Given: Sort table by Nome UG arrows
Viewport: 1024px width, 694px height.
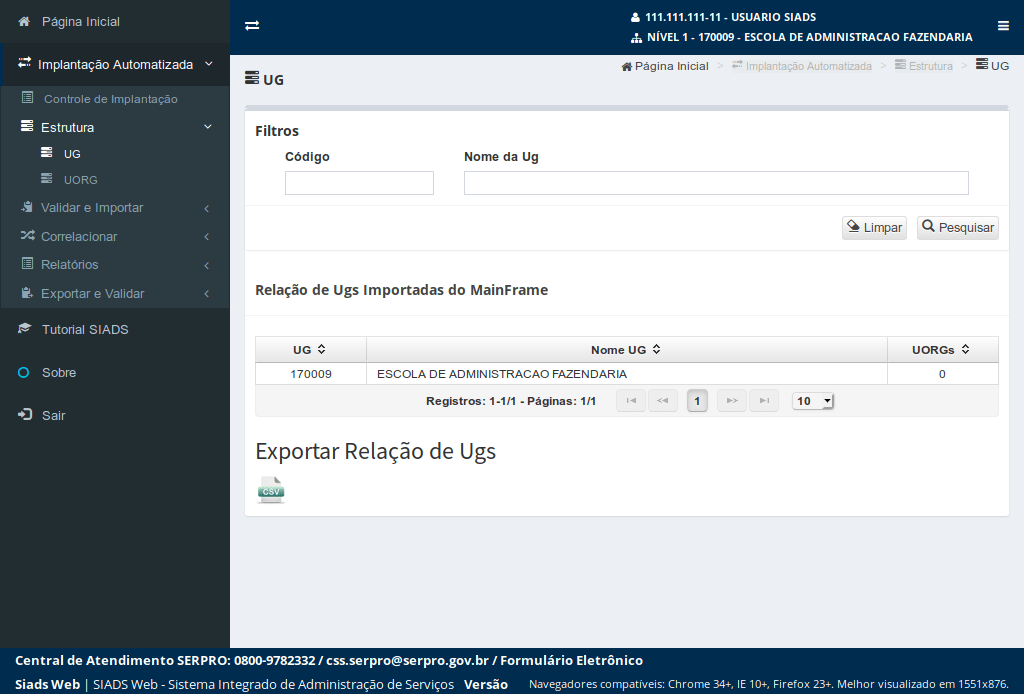Looking at the screenshot, I should click(x=656, y=349).
